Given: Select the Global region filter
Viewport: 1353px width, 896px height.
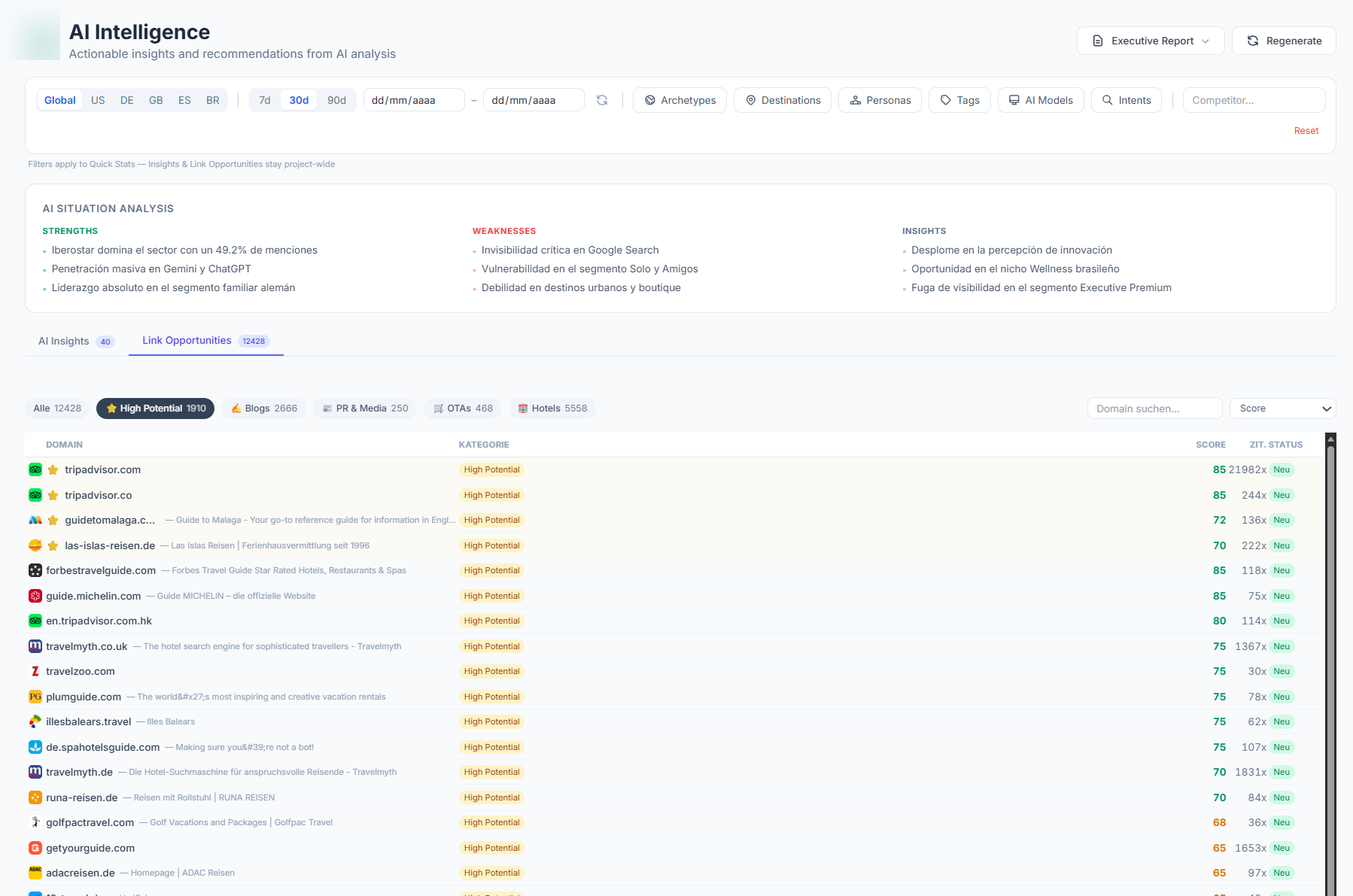Looking at the screenshot, I should click(60, 100).
